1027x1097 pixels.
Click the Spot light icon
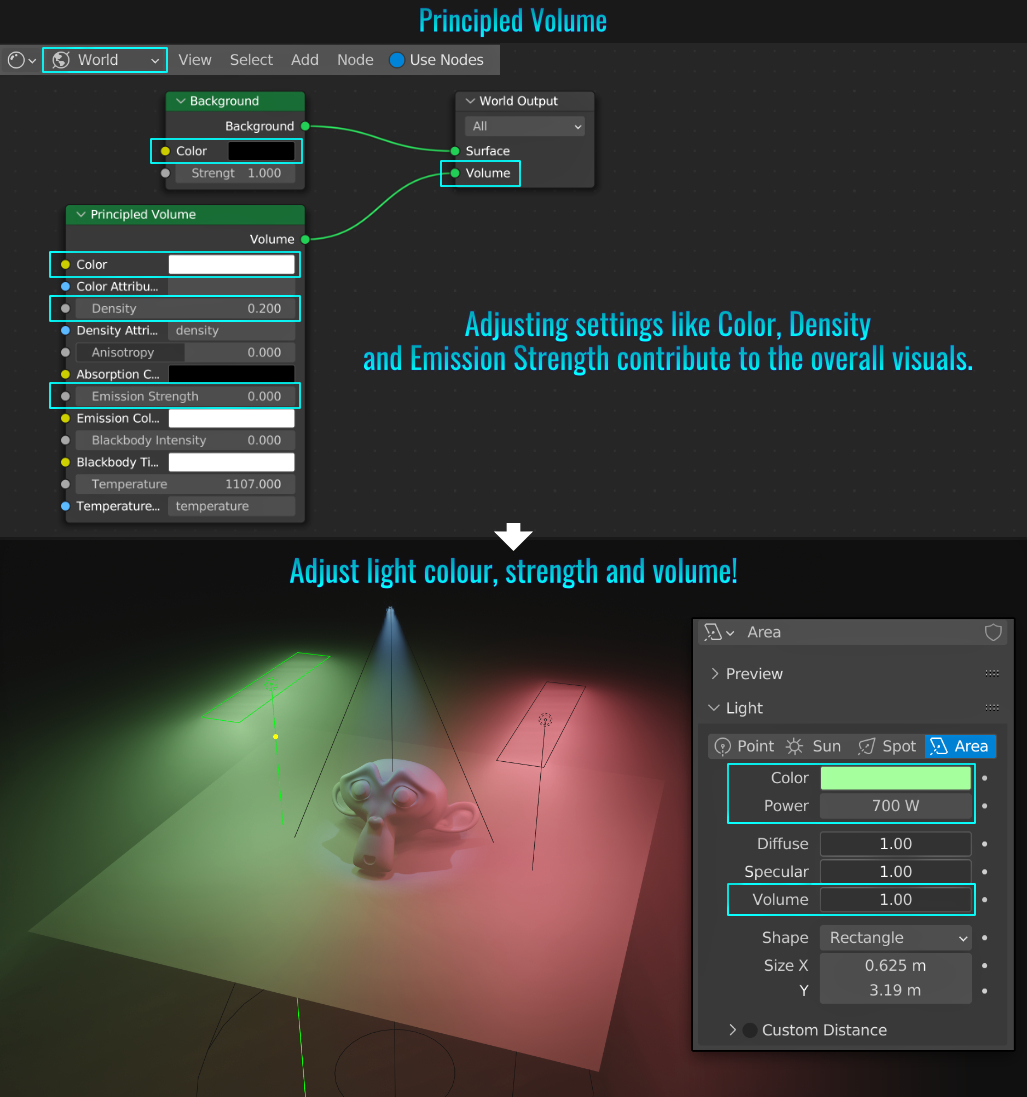click(x=867, y=746)
